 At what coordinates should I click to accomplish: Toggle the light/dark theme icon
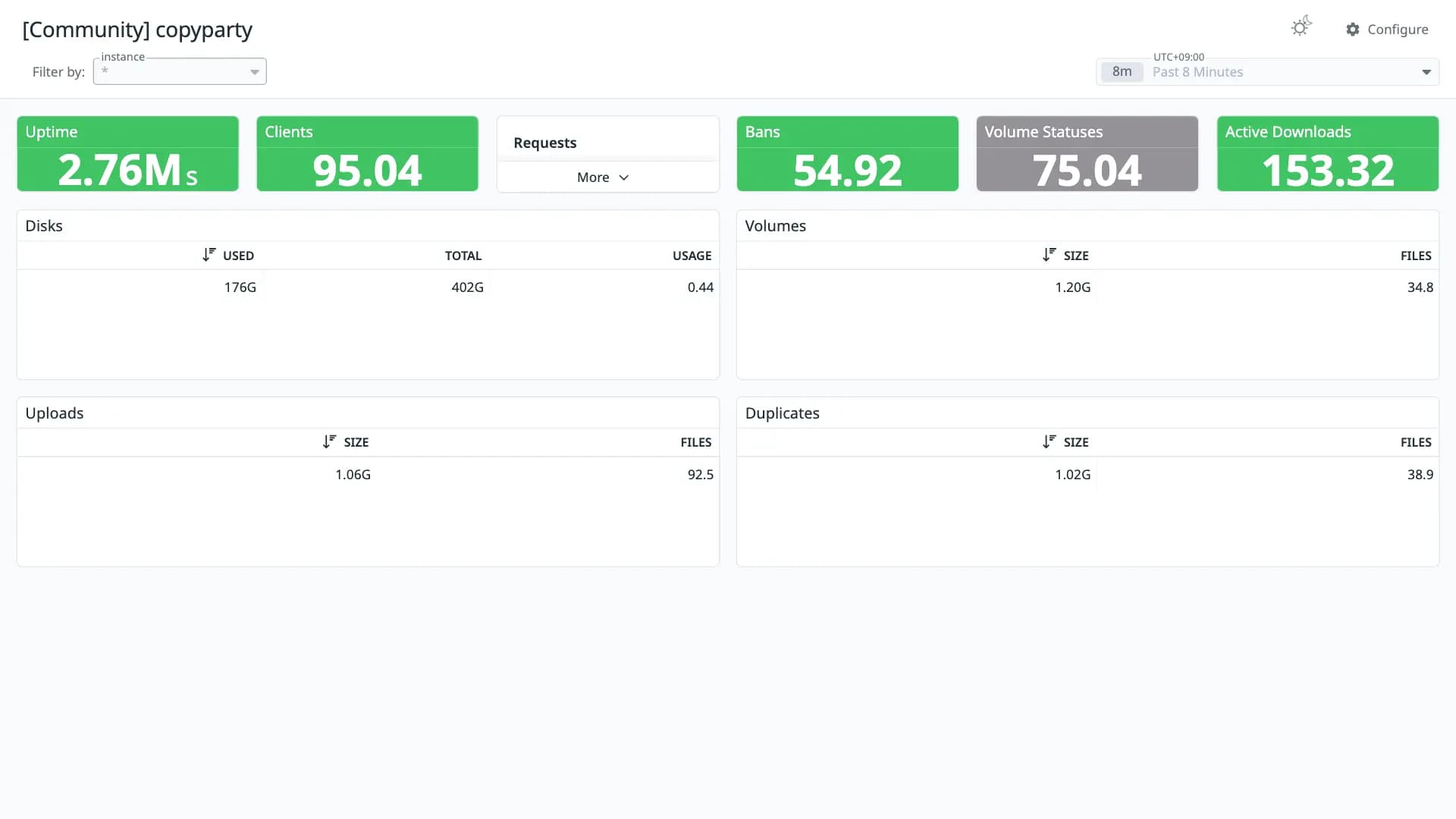point(1301,27)
